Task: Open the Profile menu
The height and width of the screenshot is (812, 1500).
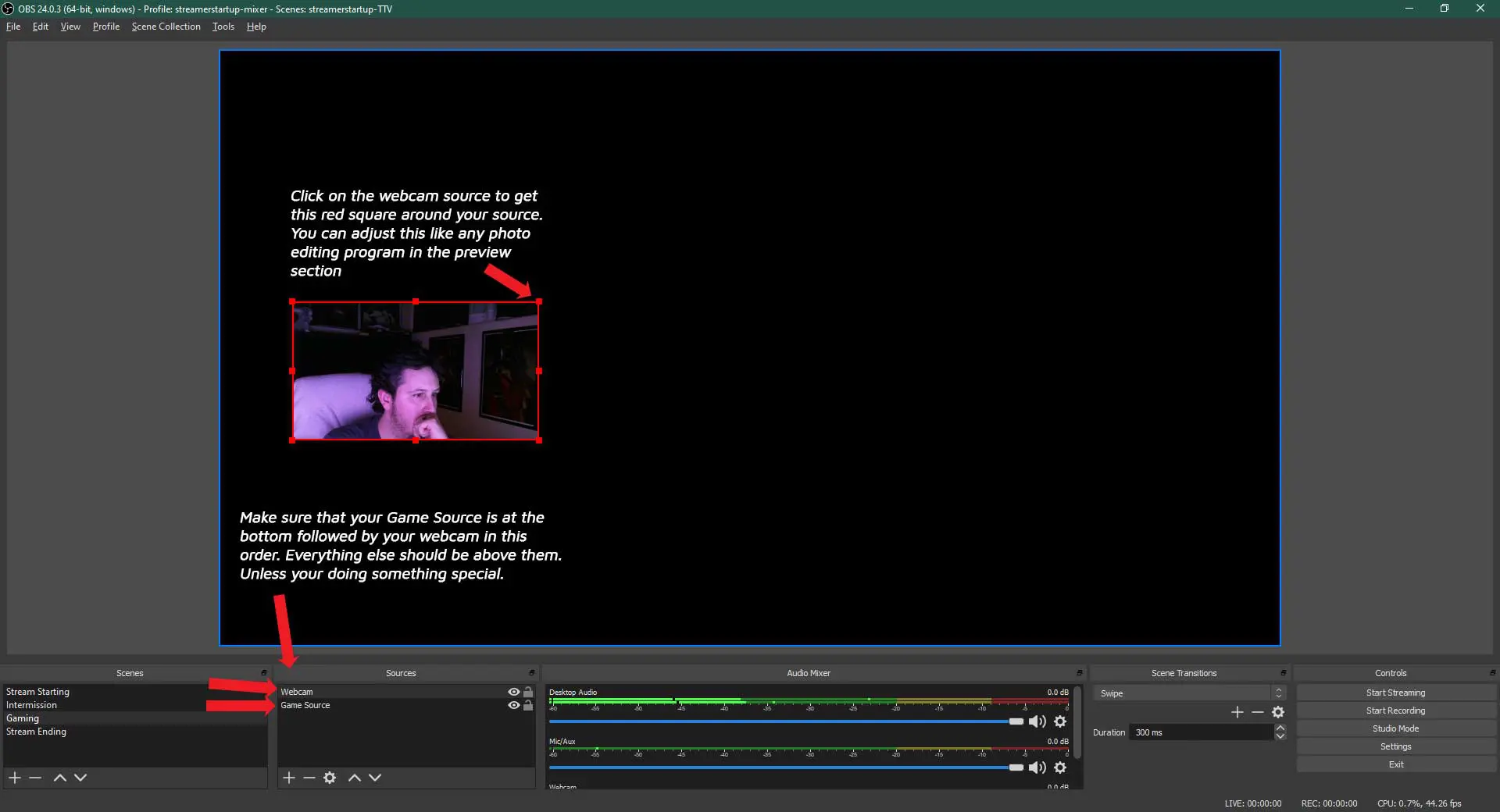Action: pos(106,27)
